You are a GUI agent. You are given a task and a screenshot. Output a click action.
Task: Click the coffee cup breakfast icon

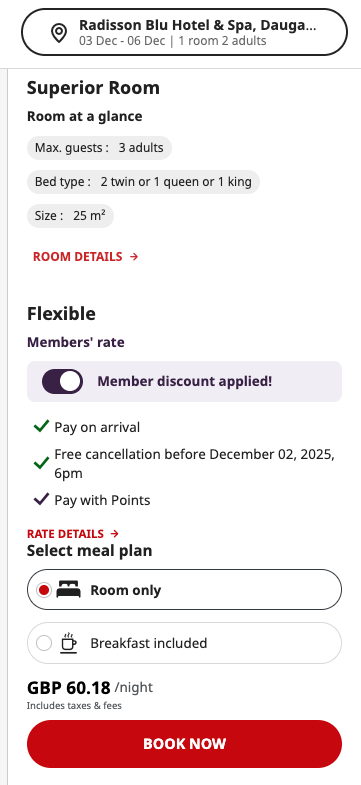tap(69, 643)
